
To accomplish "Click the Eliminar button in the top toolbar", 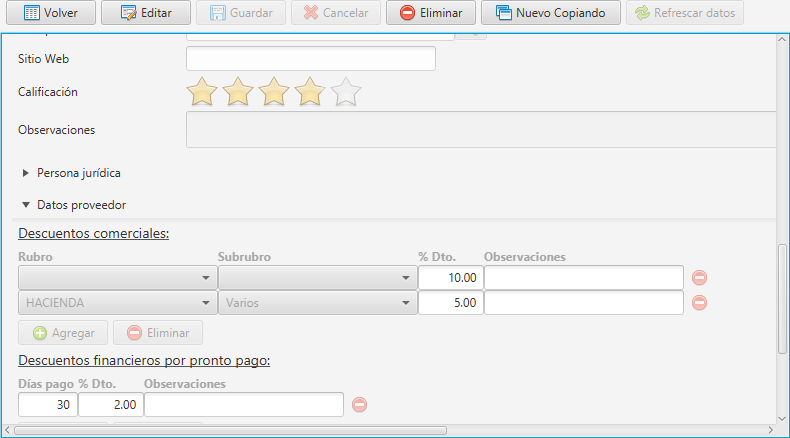I will (x=431, y=13).
